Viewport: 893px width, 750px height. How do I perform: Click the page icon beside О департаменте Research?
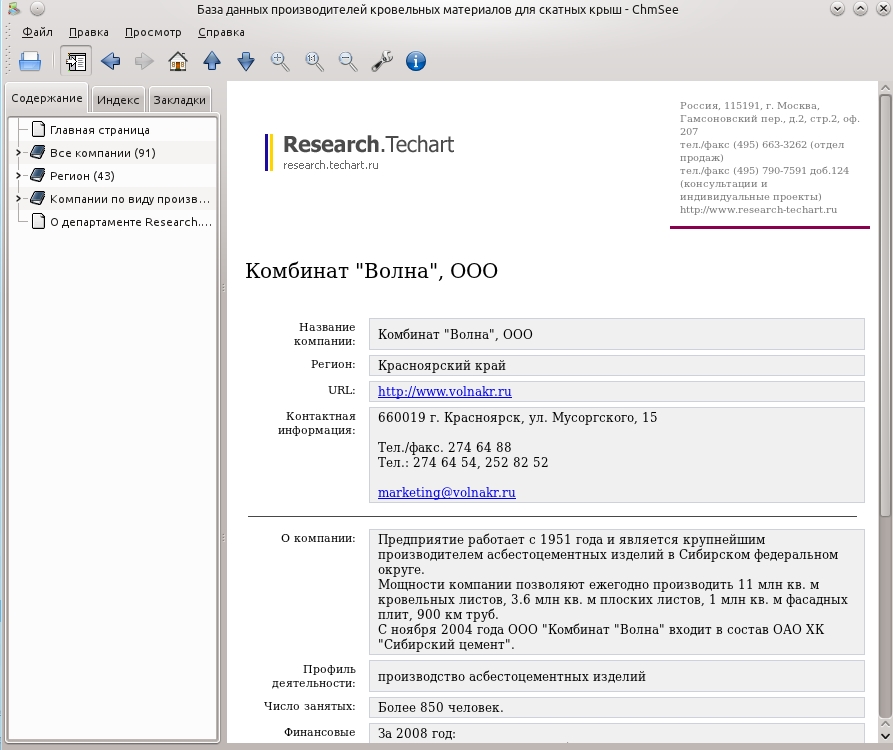[x=38, y=221]
